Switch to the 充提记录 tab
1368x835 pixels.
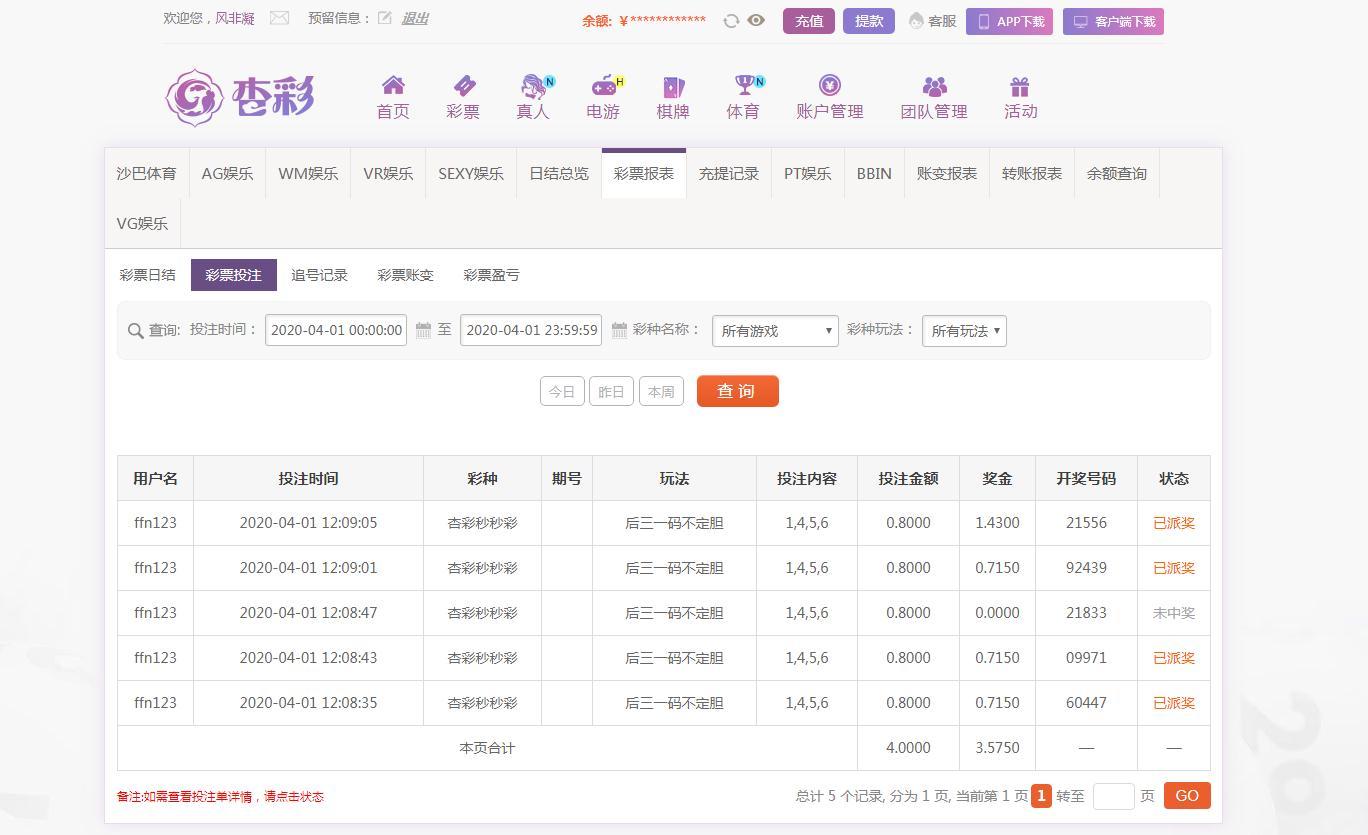pyautogui.click(x=728, y=173)
